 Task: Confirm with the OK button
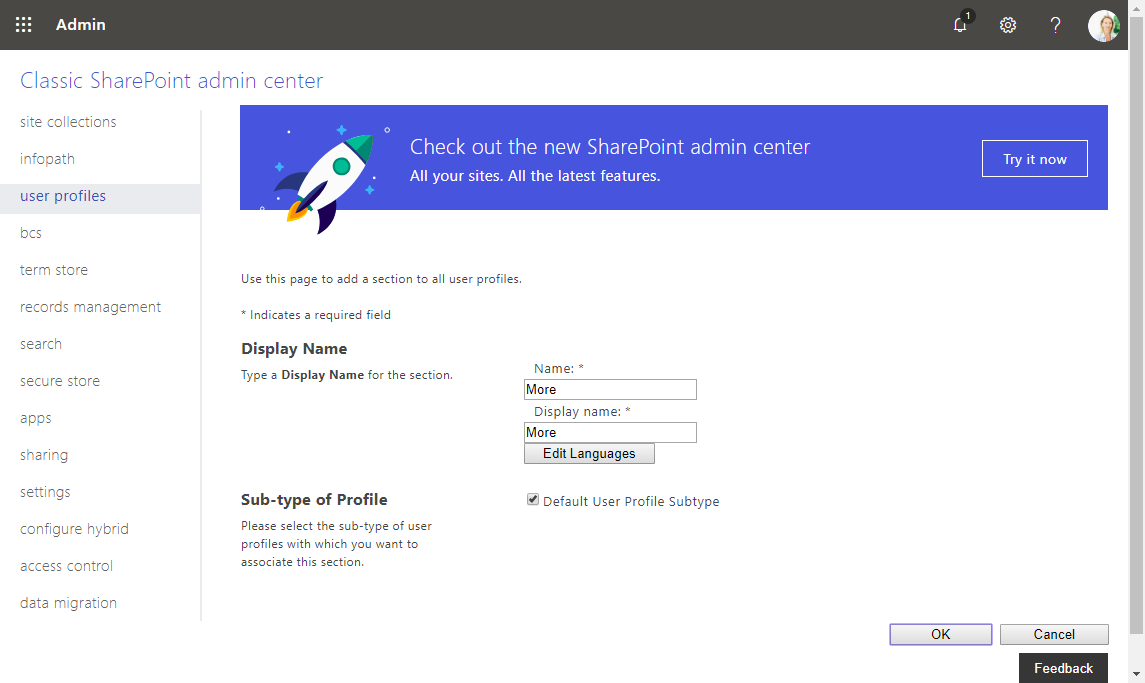tap(941, 635)
